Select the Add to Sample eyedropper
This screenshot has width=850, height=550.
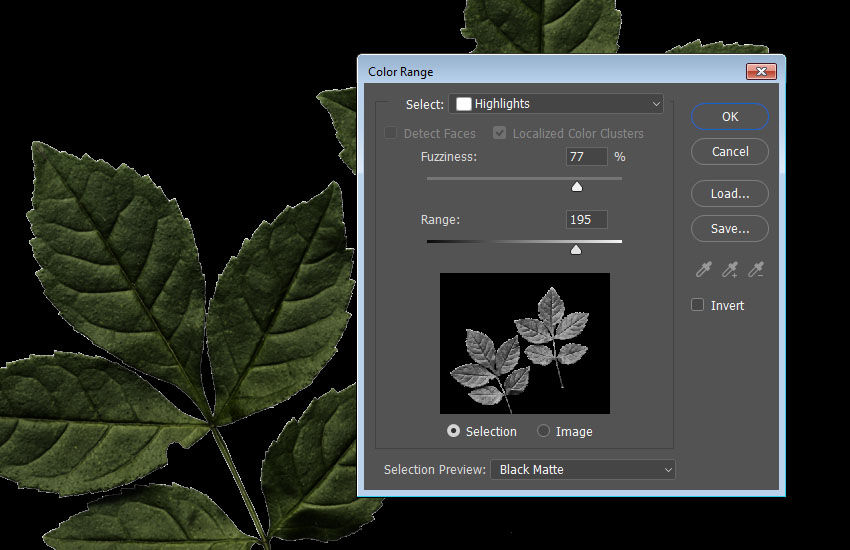click(x=730, y=269)
